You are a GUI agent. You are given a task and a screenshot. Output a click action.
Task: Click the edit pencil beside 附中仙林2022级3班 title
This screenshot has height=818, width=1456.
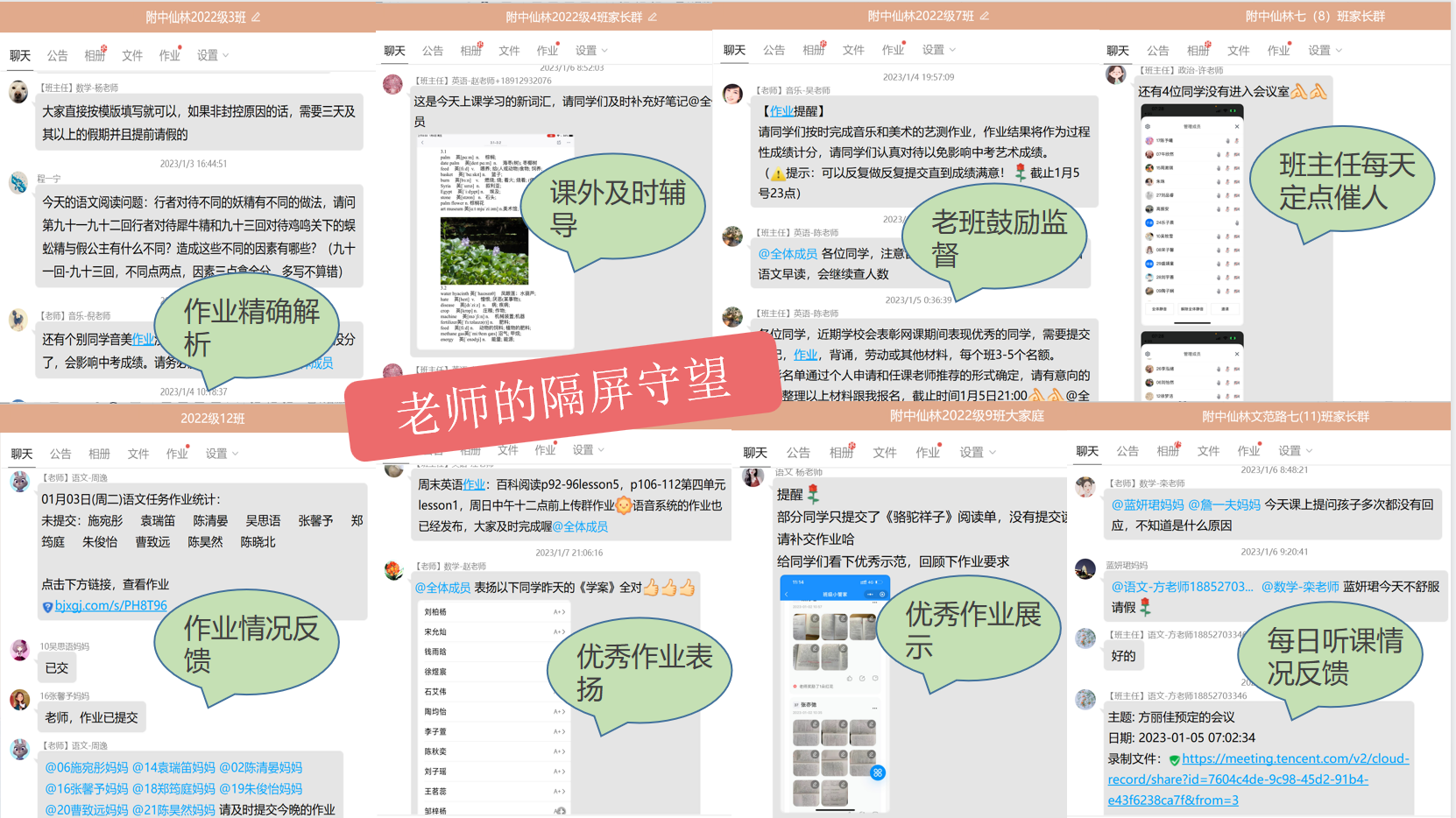pyautogui.click(x=256, y=18)
